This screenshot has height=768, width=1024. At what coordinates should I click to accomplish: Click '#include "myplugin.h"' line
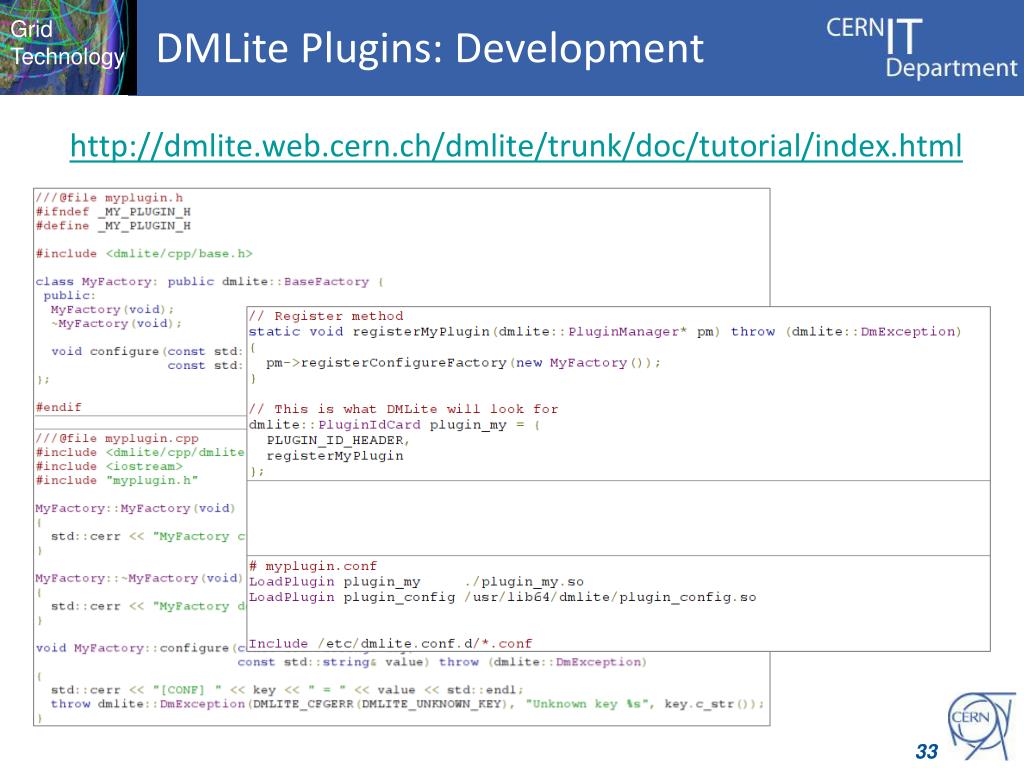tap(117, 480)
